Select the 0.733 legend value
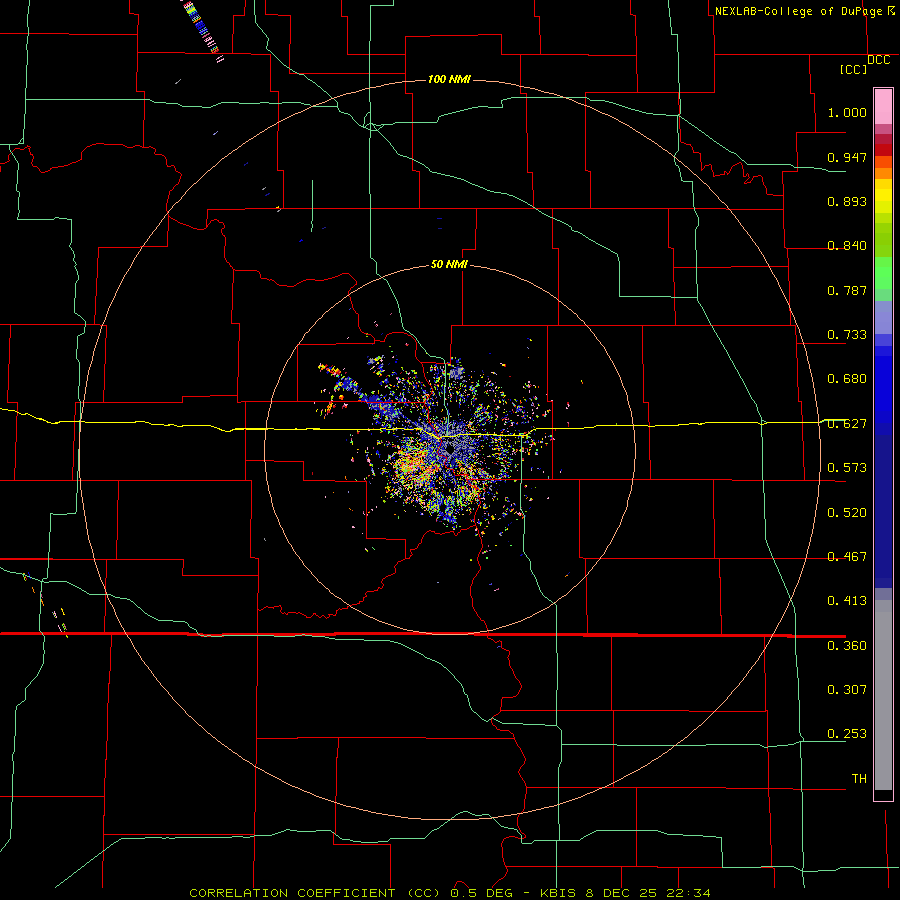Screen dimensions: 900x900 click(847, 335)
